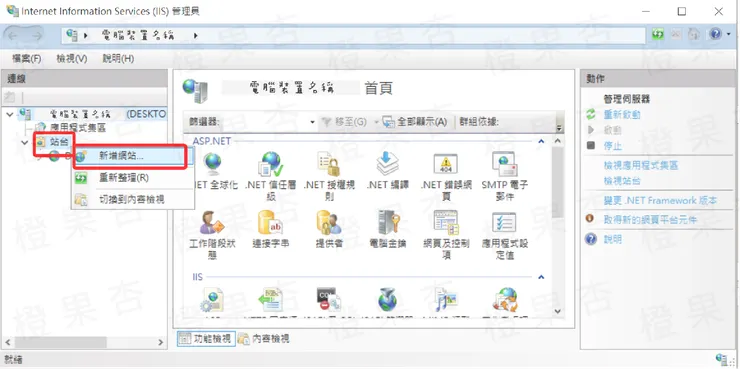This screenshot has height=369, width=740.
Task: Click the server icon in the connections tree
Action: tap(25, 114)
